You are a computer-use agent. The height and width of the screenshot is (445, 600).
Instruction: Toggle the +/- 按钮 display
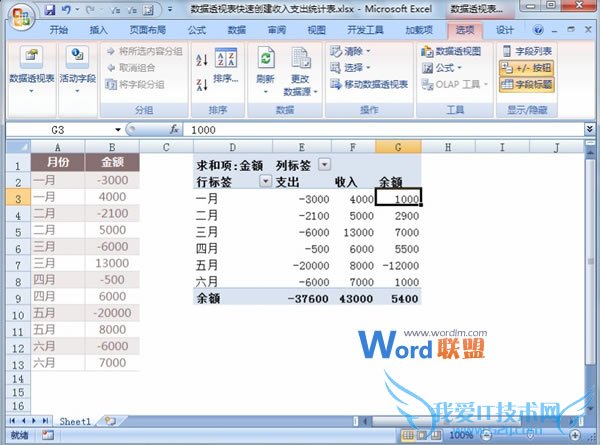[527, 68]
